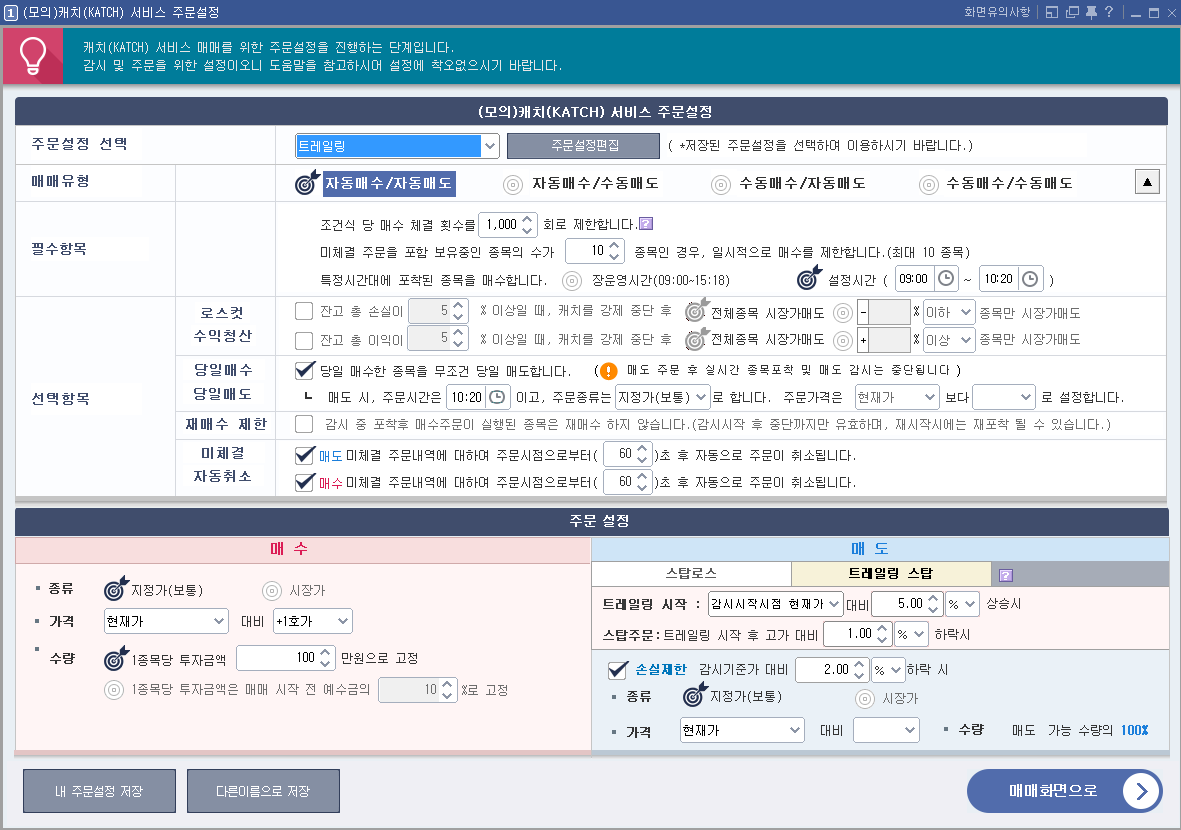Open the +1호가 offset dropdown
1181x830 pixels.
coord(313,621)
